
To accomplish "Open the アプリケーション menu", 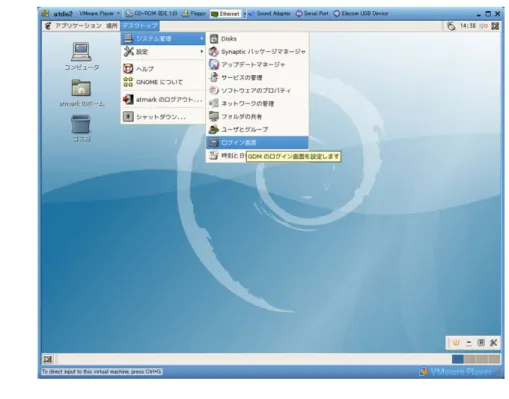I will pyautogui.click(x=78, y=26).
